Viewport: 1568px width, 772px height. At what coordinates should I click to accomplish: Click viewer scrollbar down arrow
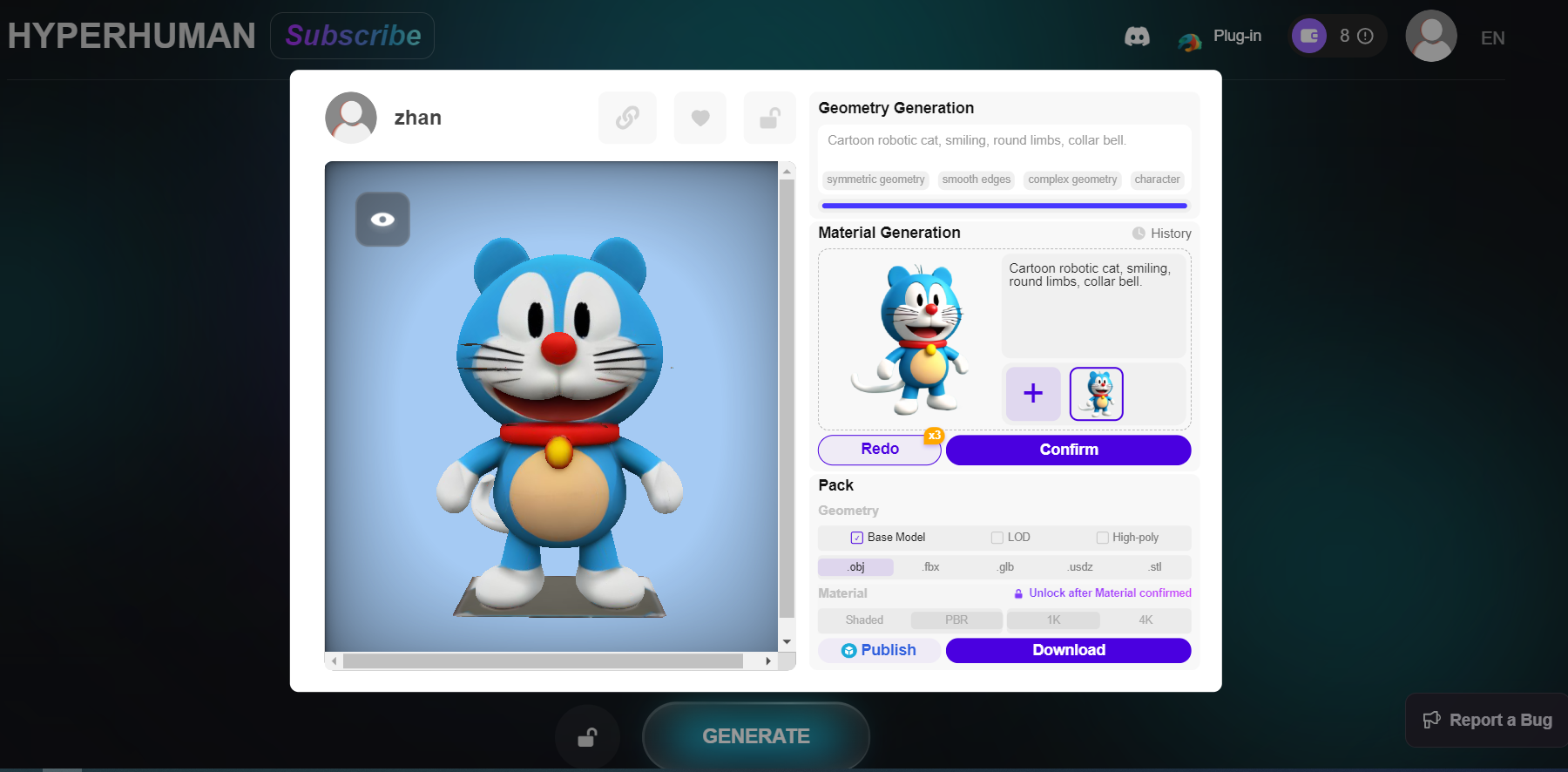click(787, 641)
